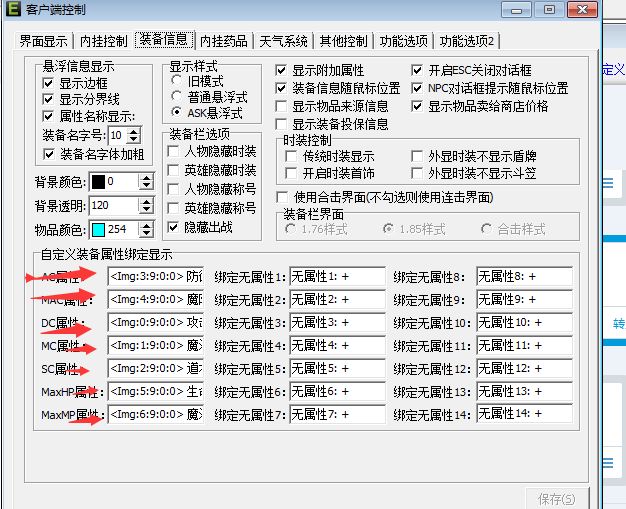This screenshot has width=626, height=509.
Task: Enable 人物隐藏时装 checkbox
Action: (x=173, y=151)
